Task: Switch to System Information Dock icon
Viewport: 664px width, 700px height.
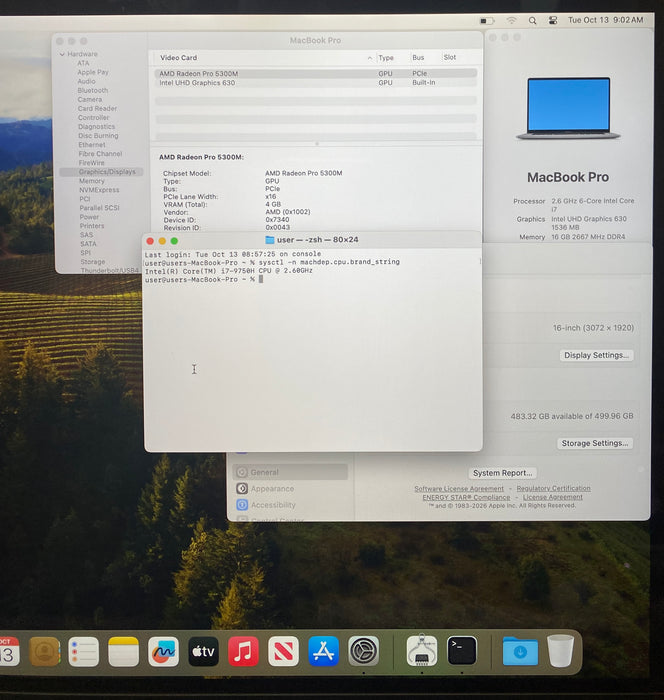Action: [x=422, y=650]
